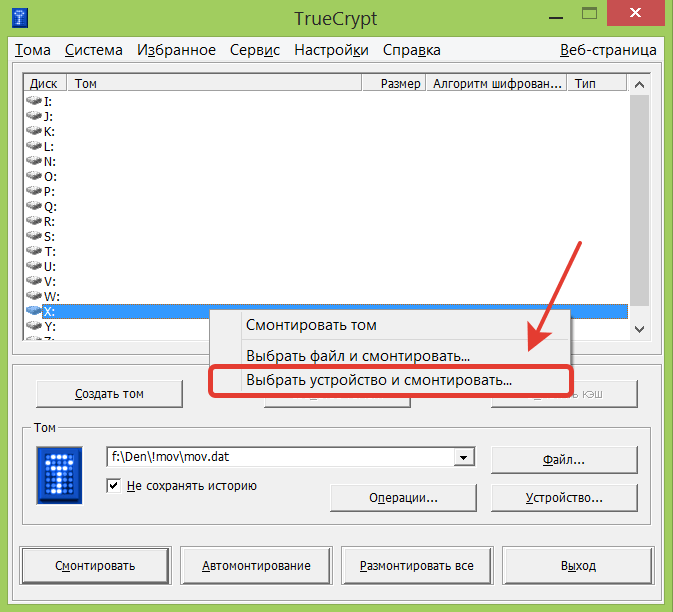Choose 'Выбрать файл и смонтировать...' context item
Viewport: 673px width, 612px height.
357,355
